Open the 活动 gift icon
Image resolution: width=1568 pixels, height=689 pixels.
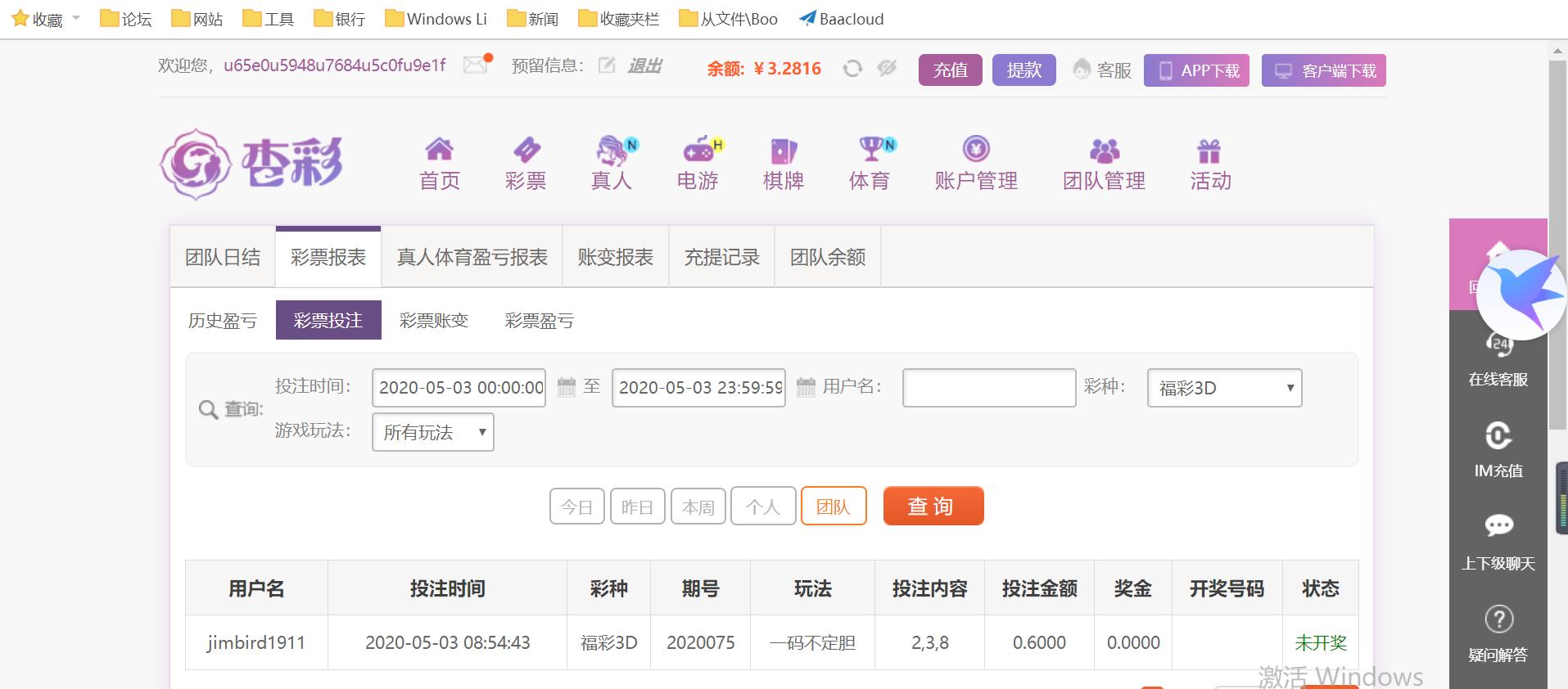pos(1209,151)
